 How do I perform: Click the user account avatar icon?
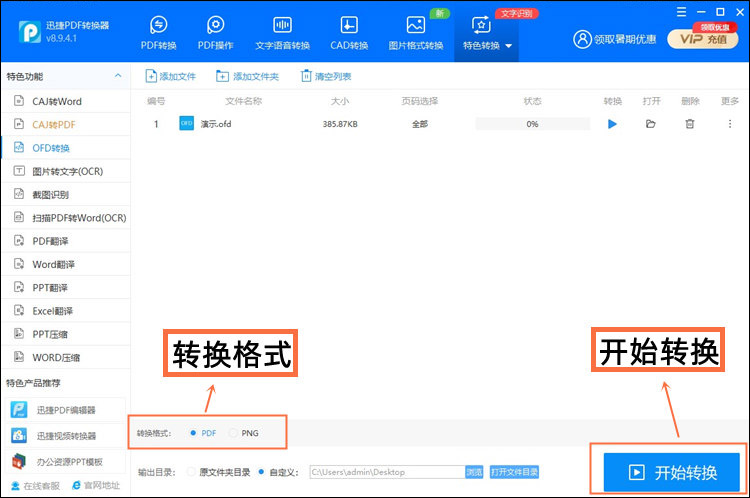pyautogui.click(x=582, y=39)
